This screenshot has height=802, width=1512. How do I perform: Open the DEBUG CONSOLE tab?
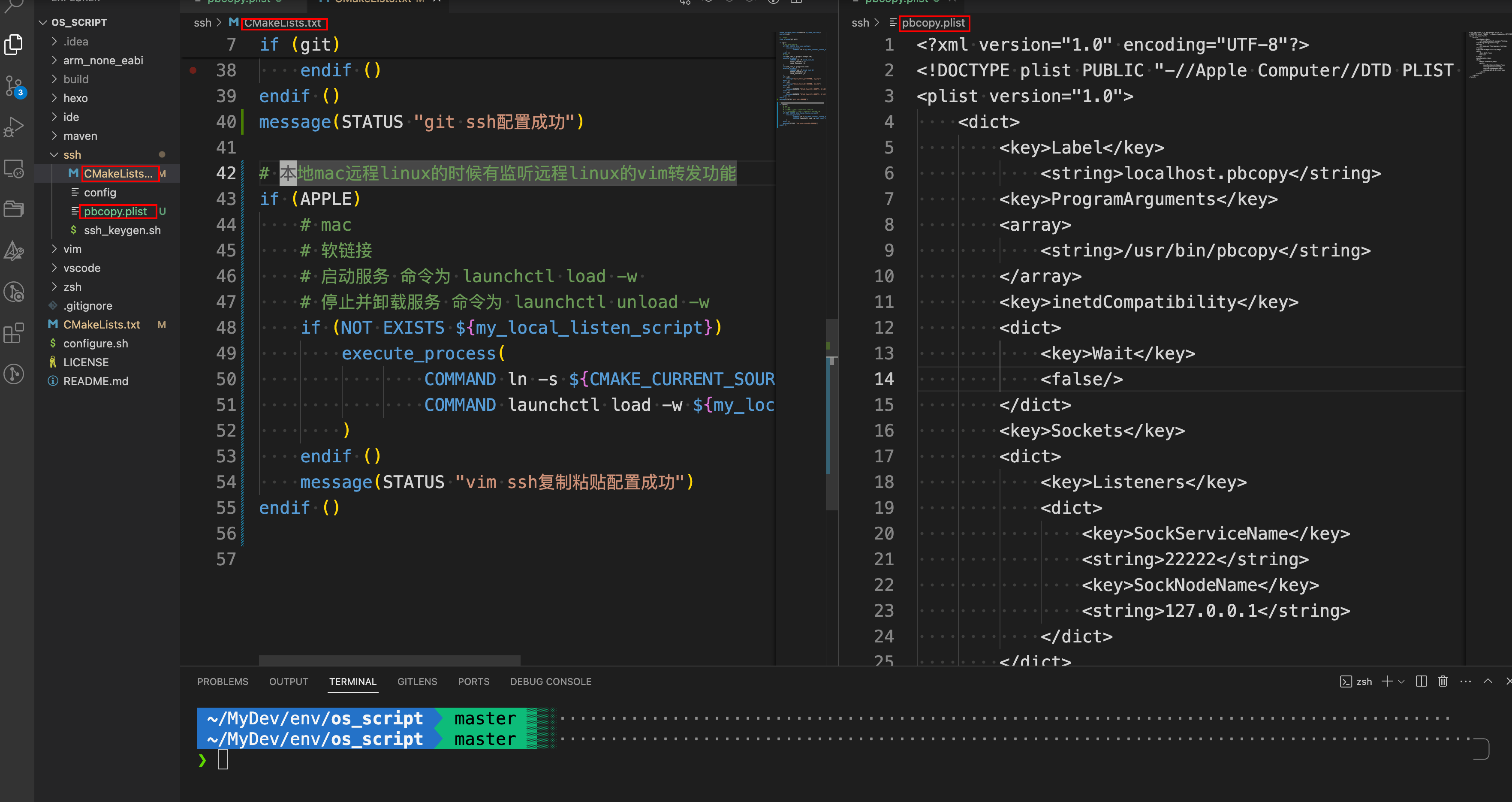(550, 681)
